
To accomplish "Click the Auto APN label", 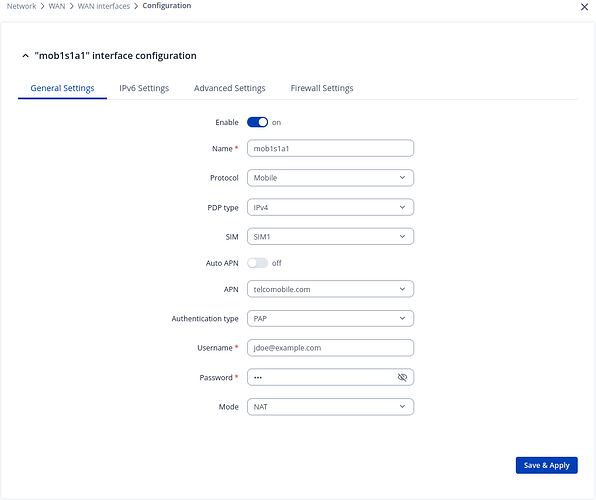I will (222, 263).
